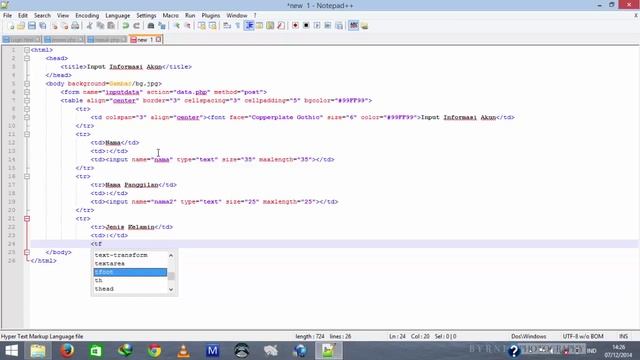Click the Paste toolbar icon
640x360 pixels.
pyautogui.click(x=111, y=26)
